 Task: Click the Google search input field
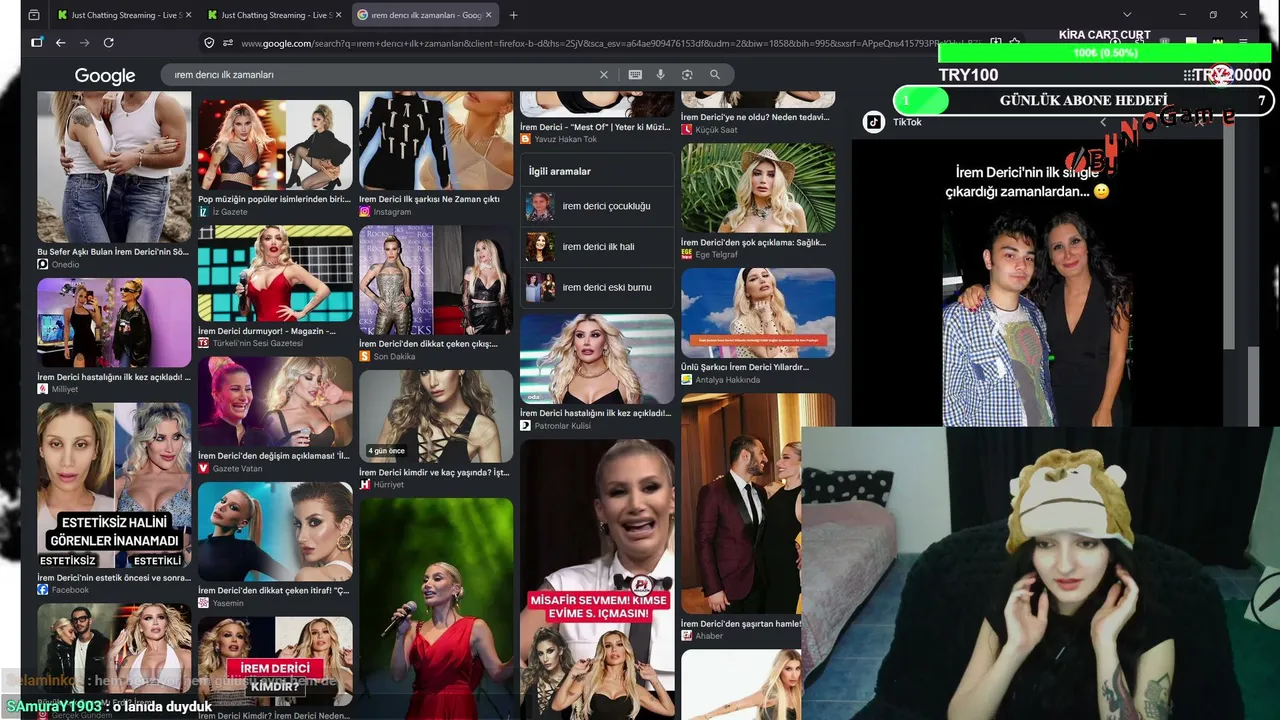point(382,75)
